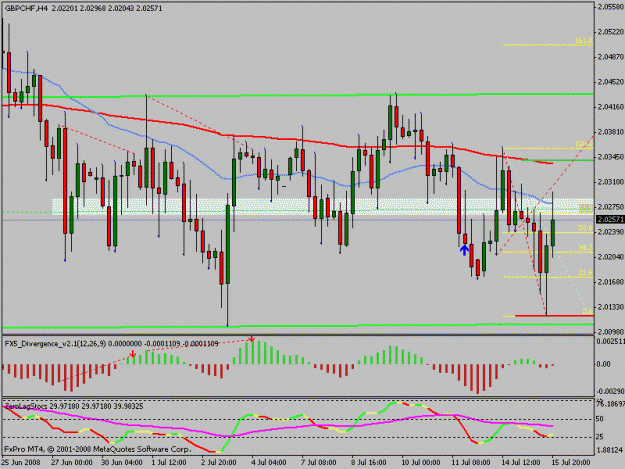Click the 11 Jul 08:00 time label
This screenshot has height=469, width=625.
(x=471, y=462)
